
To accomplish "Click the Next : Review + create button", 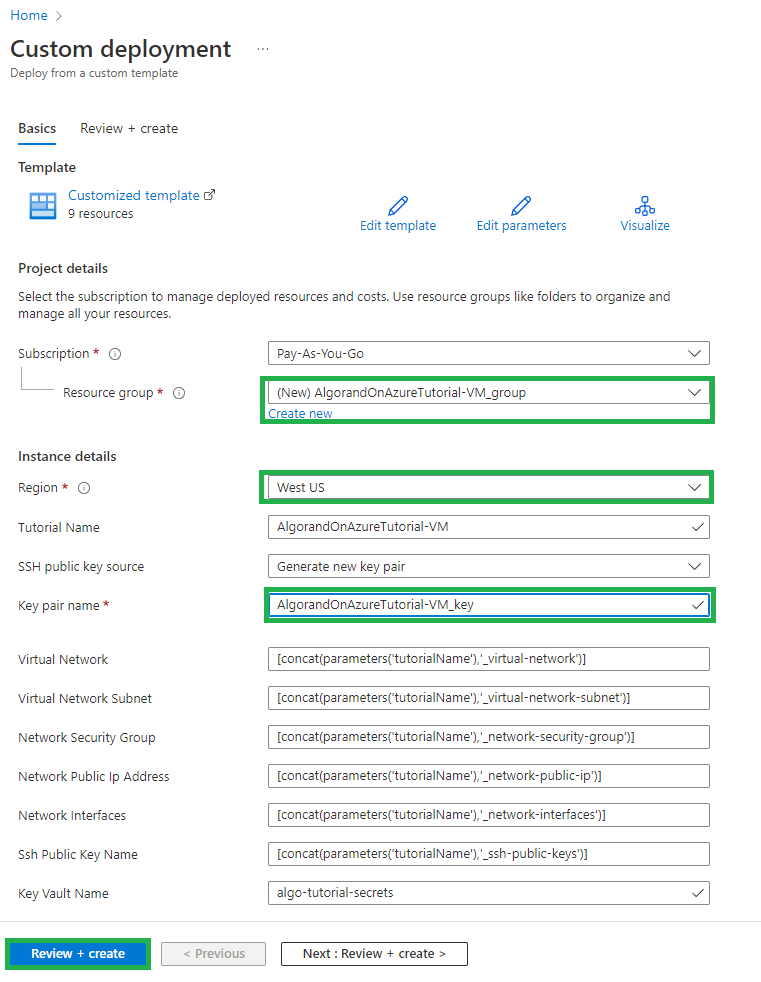I will tap(373, 953).
